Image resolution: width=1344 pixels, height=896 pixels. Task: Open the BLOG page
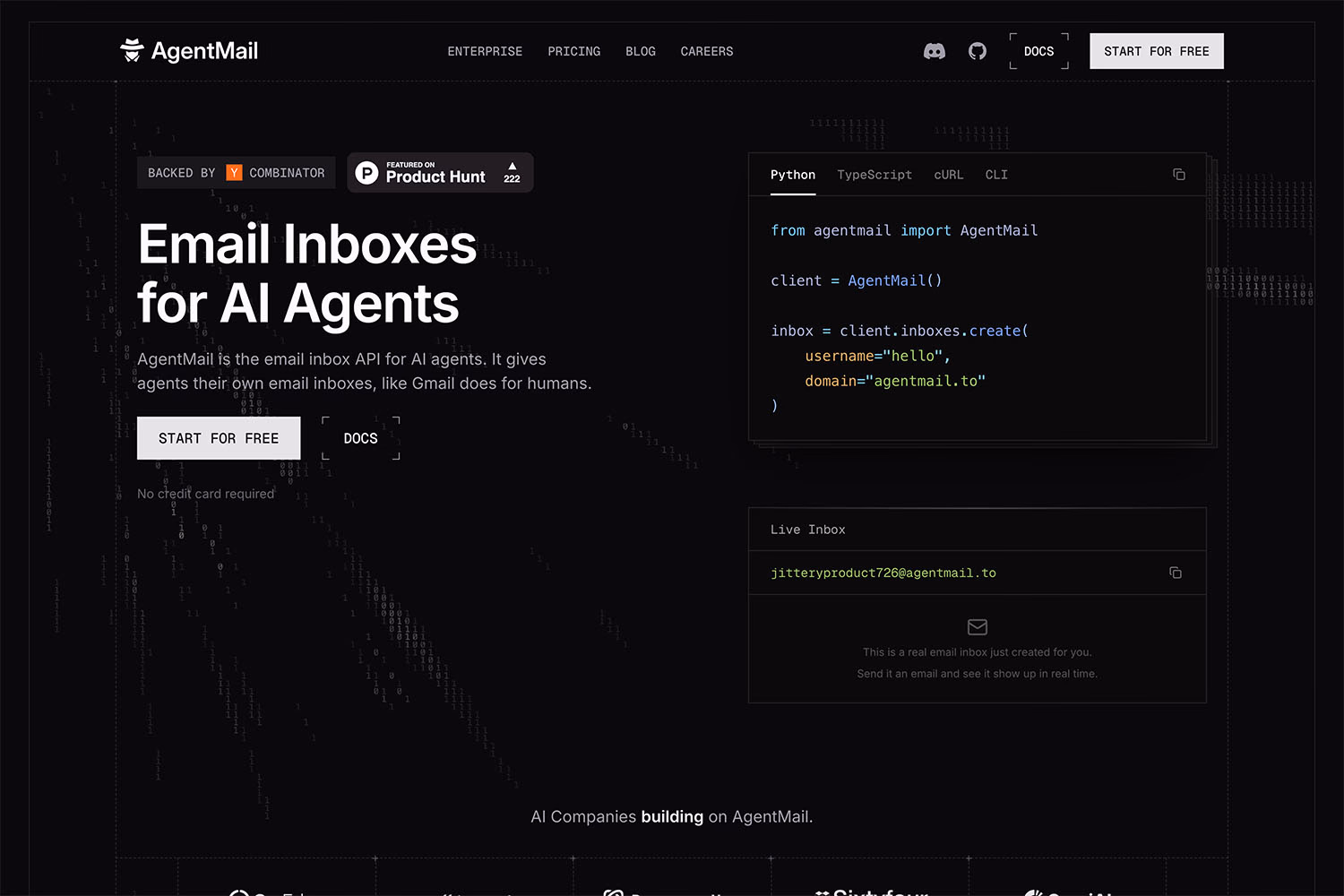640,51
